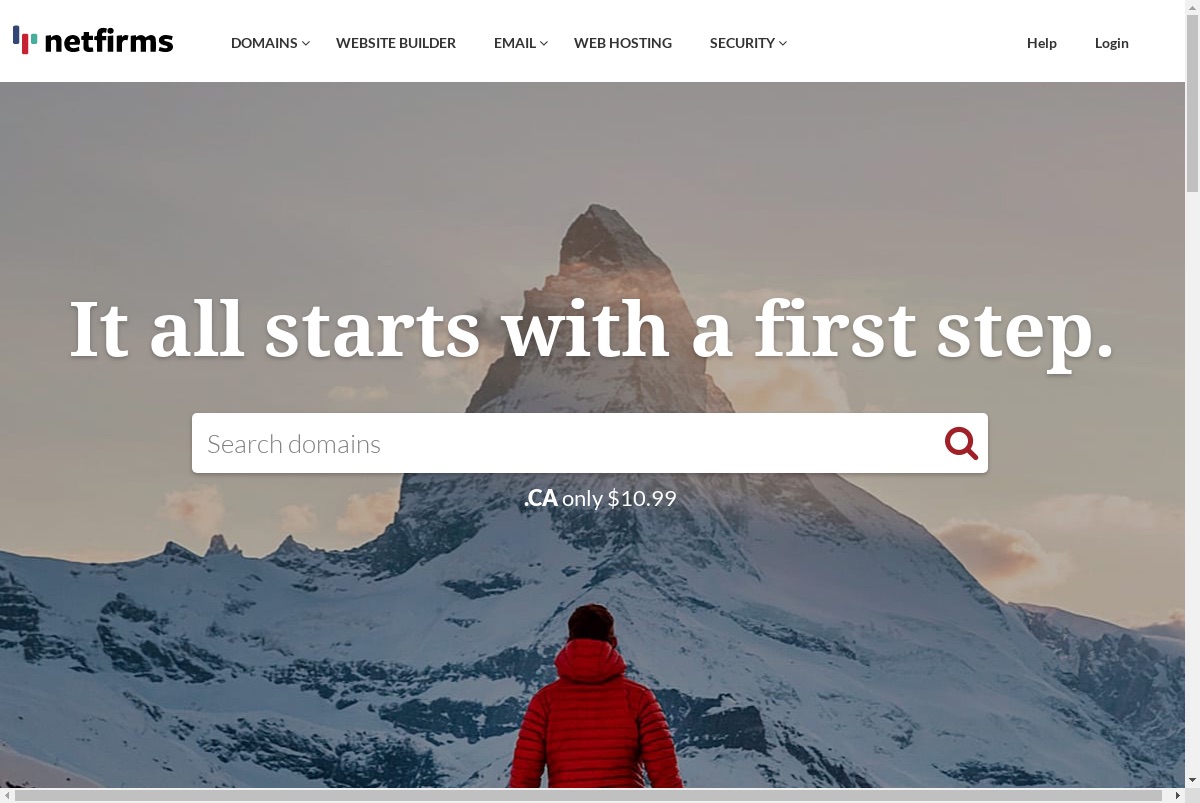The height and width of the screenshot is (803, 1200).
Task: Click the horizontal scrollbar right arrow
Action: [1178, 795]
